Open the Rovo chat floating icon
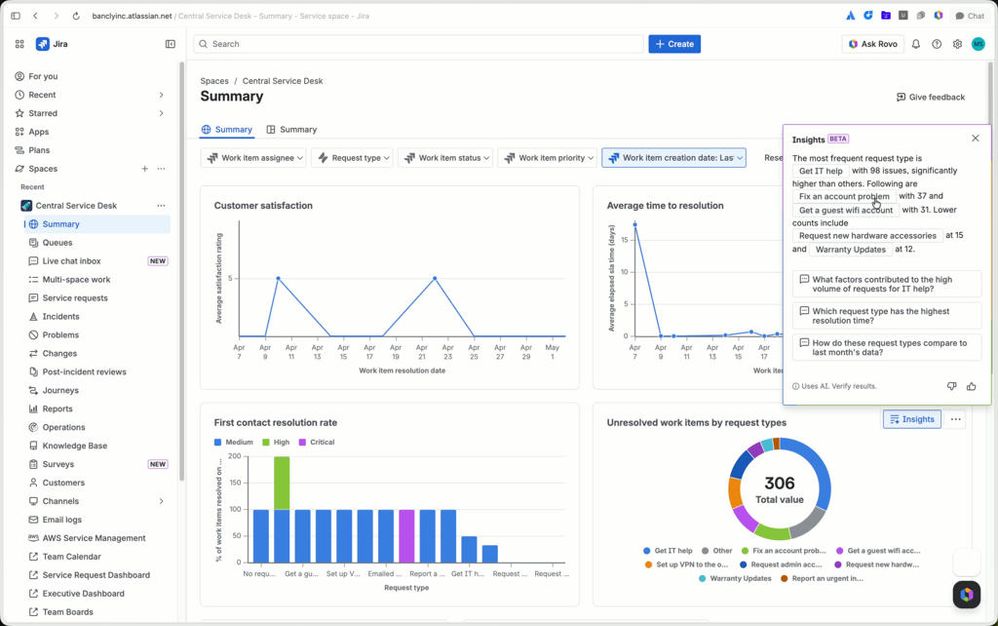This screenshot has width=998, height=626. (966, 594)
